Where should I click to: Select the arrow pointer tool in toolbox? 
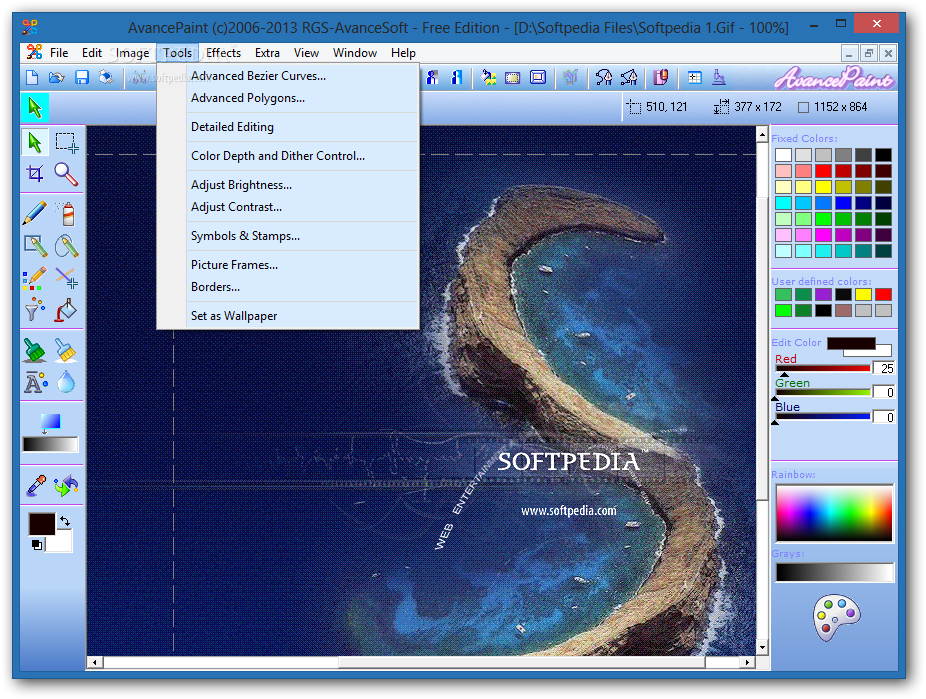click(35, 143)
